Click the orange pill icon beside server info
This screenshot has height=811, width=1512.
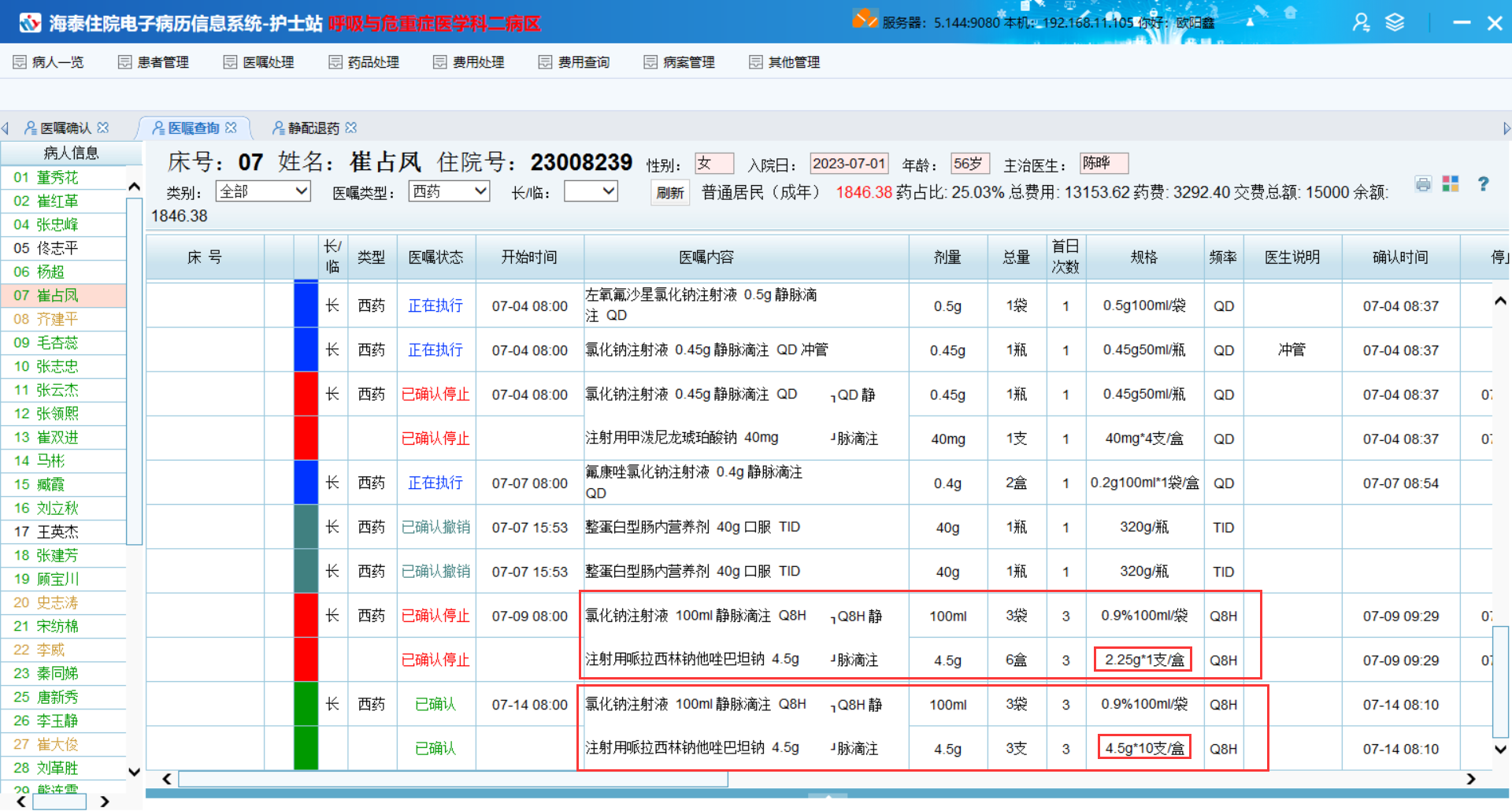[x=864, y=20]
